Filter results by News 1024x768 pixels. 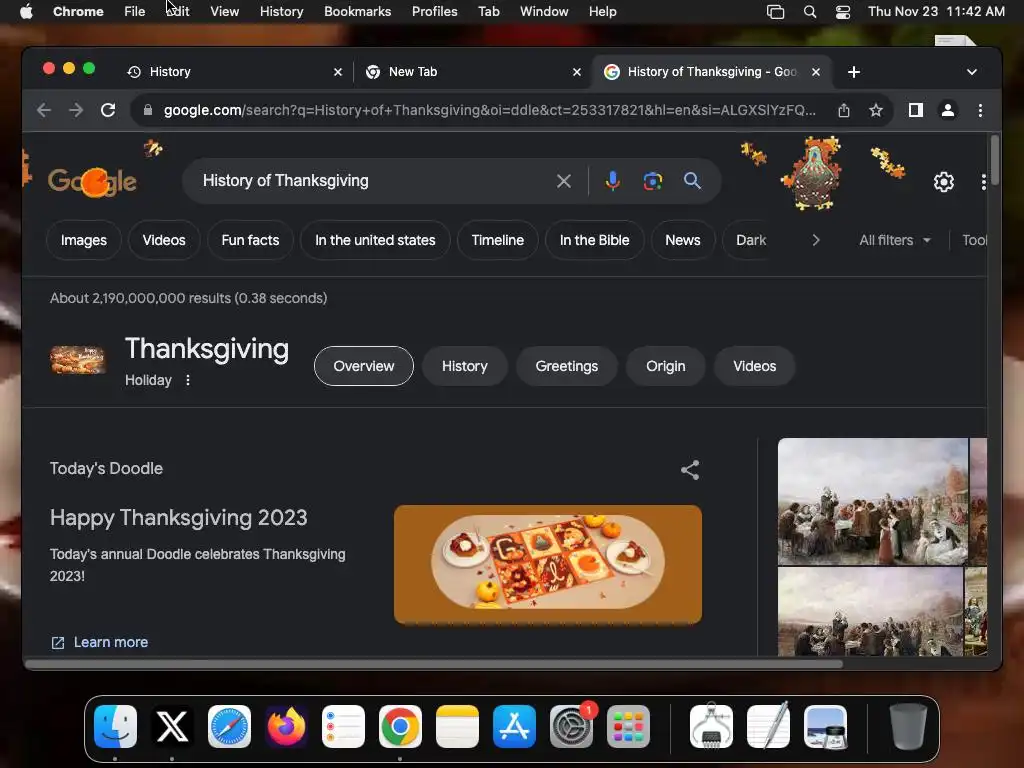[682, 240]
